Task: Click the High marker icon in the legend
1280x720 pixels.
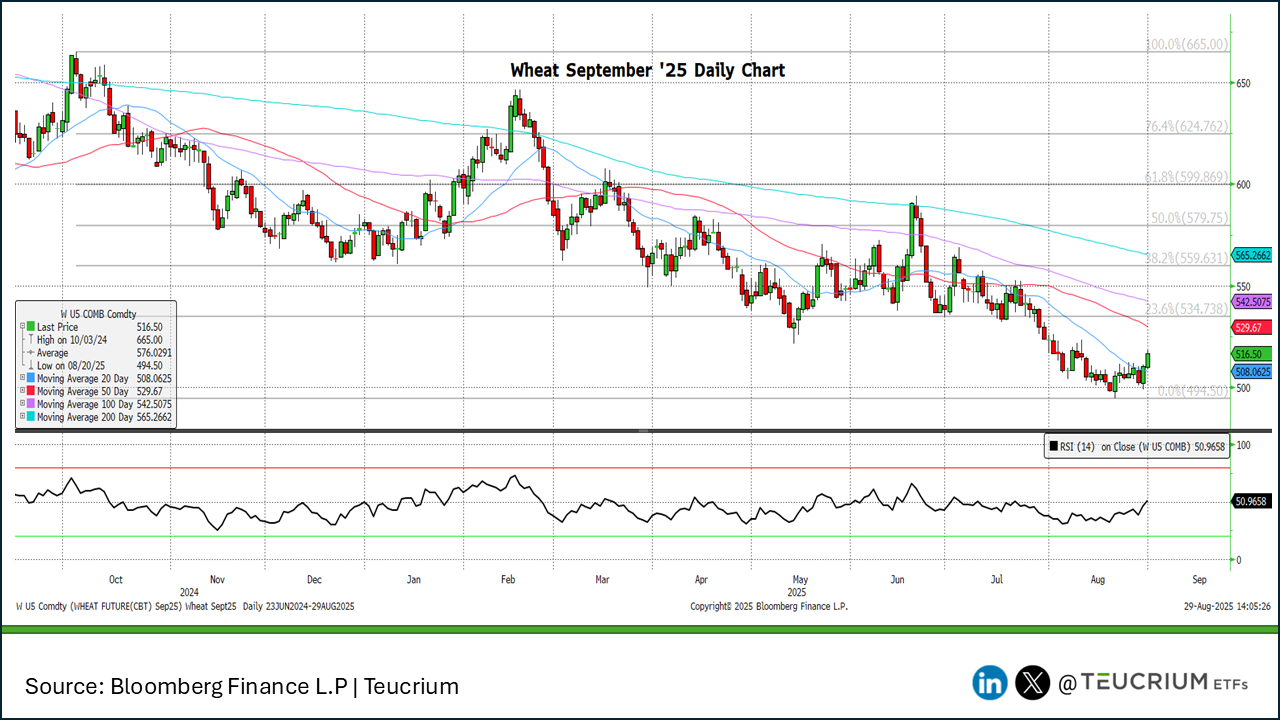Action: 31,339
